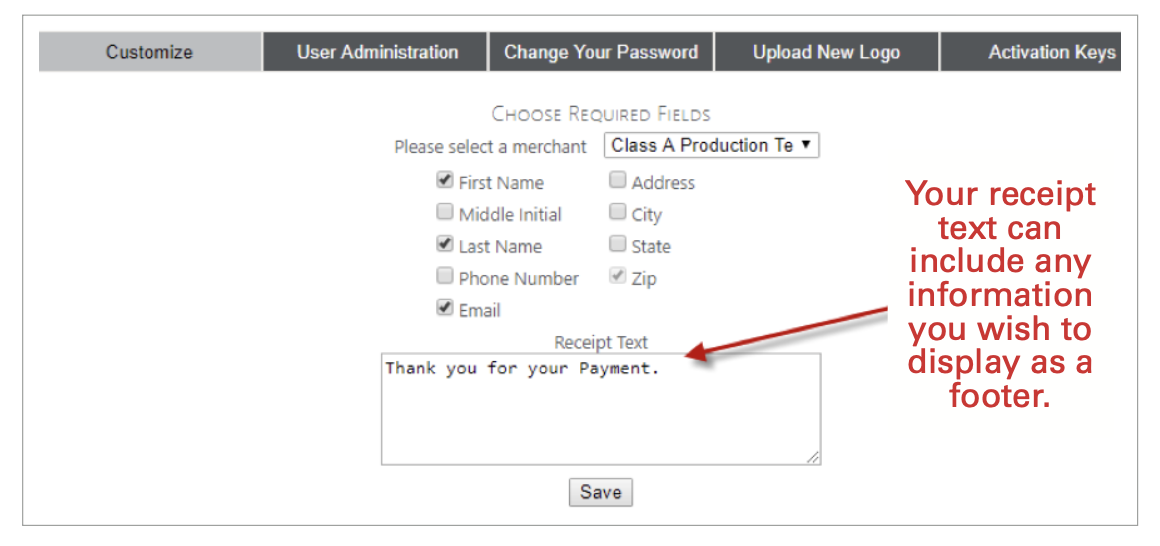Enable the Middle Initial checkbox
The width and height of the screenshot is (1160, 546).
(x=445, y=213)
